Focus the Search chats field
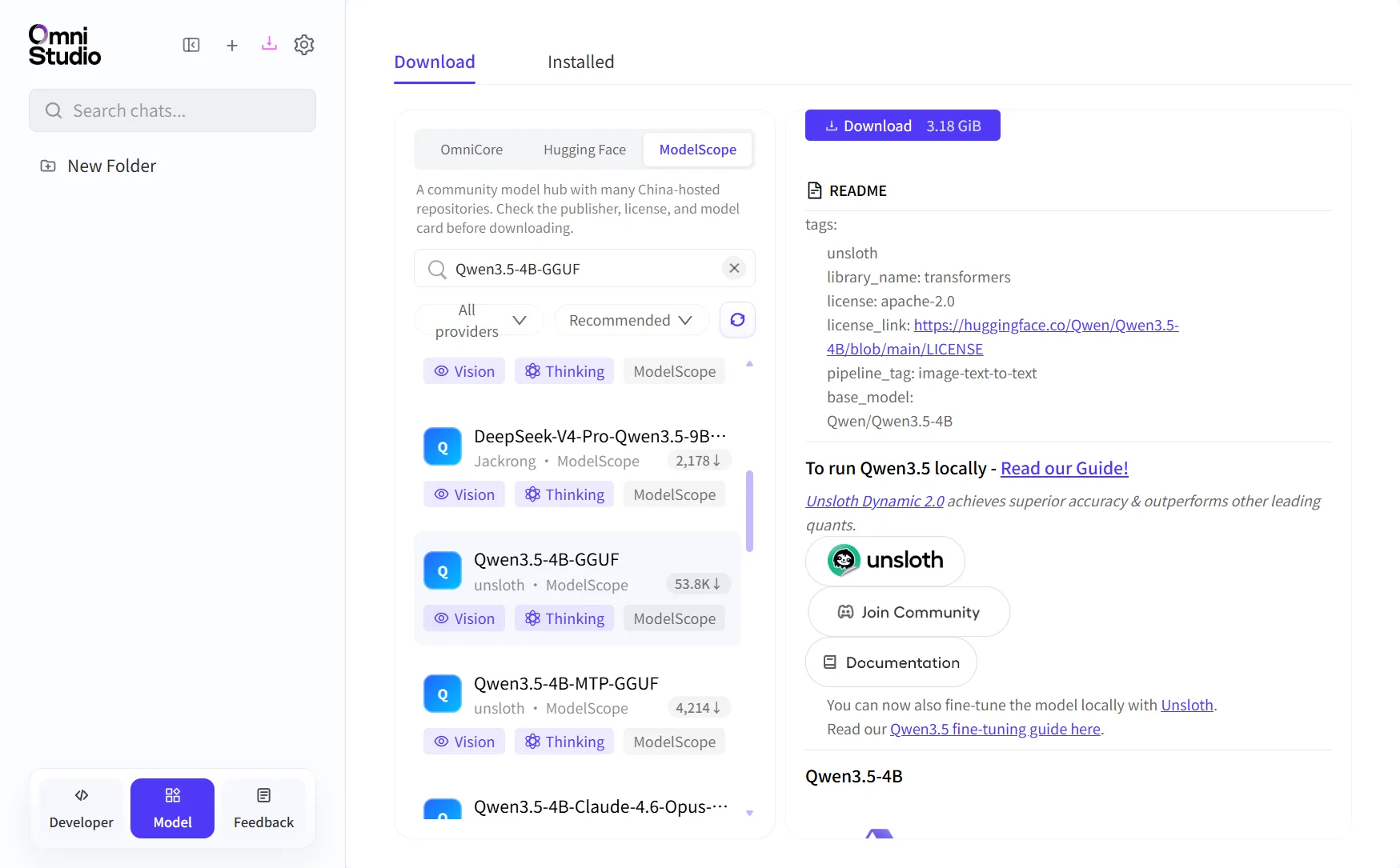The image size is (1400, 868). (173, 110)
